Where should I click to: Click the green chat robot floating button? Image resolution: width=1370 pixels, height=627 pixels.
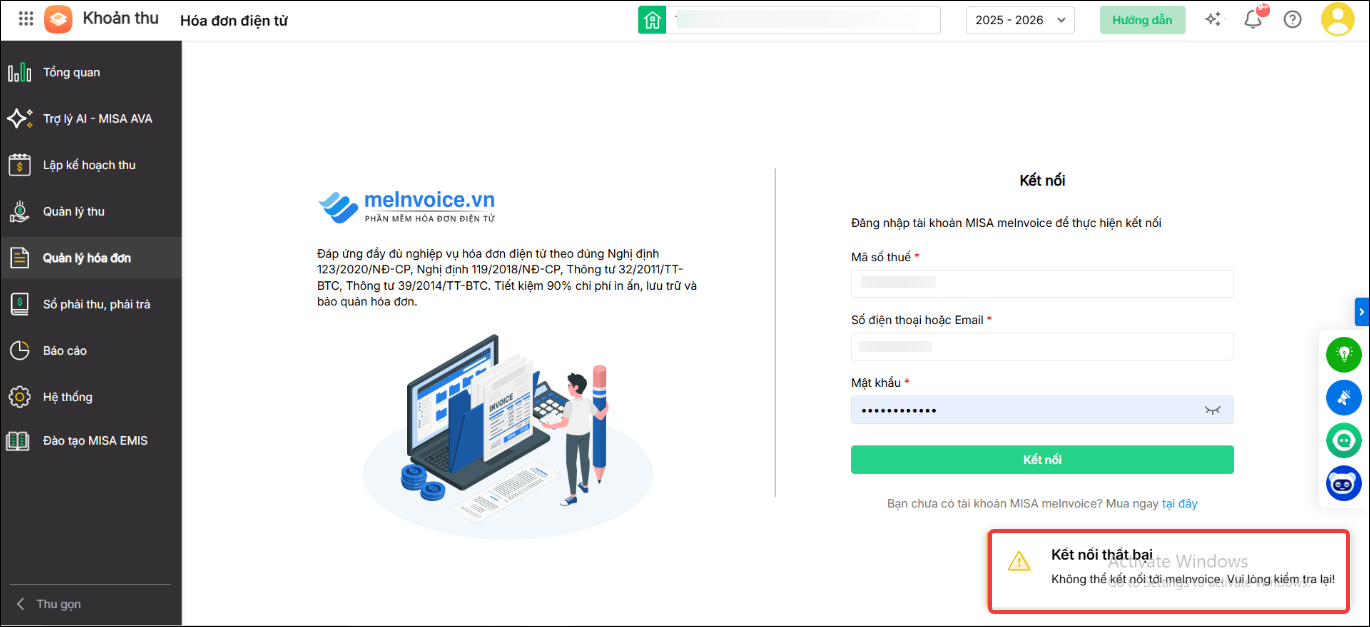click(x=1344, y=440)
